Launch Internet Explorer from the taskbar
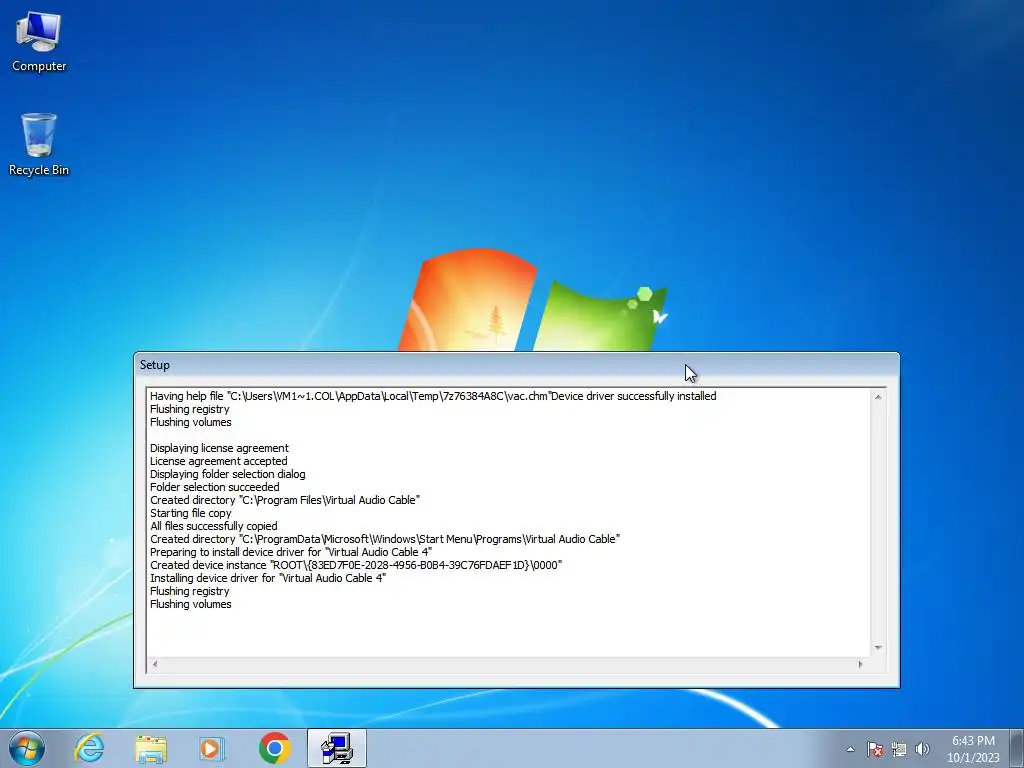The image size is (1024, 768). point(89,748)
